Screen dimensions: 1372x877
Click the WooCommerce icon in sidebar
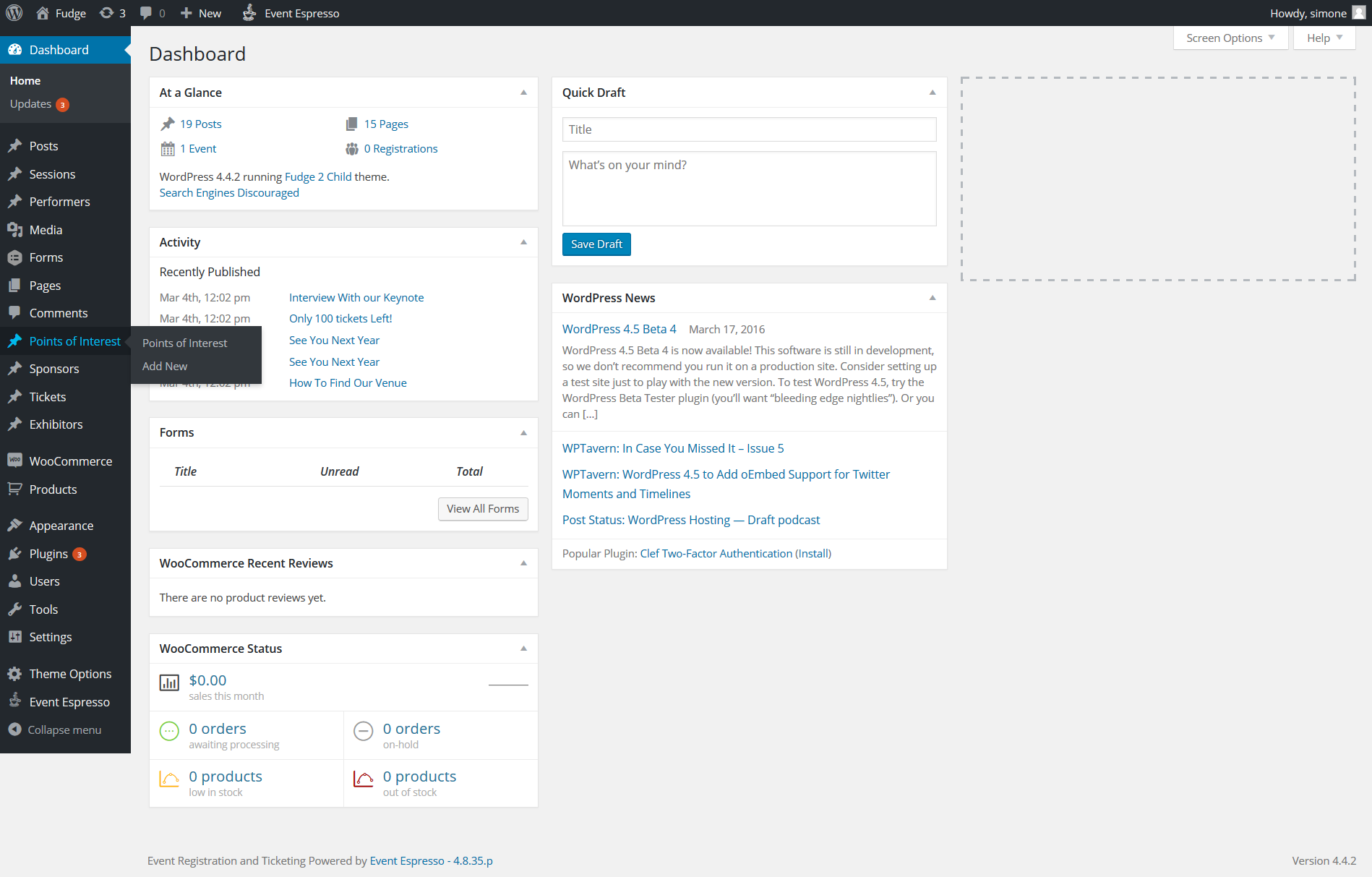click(14, 461)
